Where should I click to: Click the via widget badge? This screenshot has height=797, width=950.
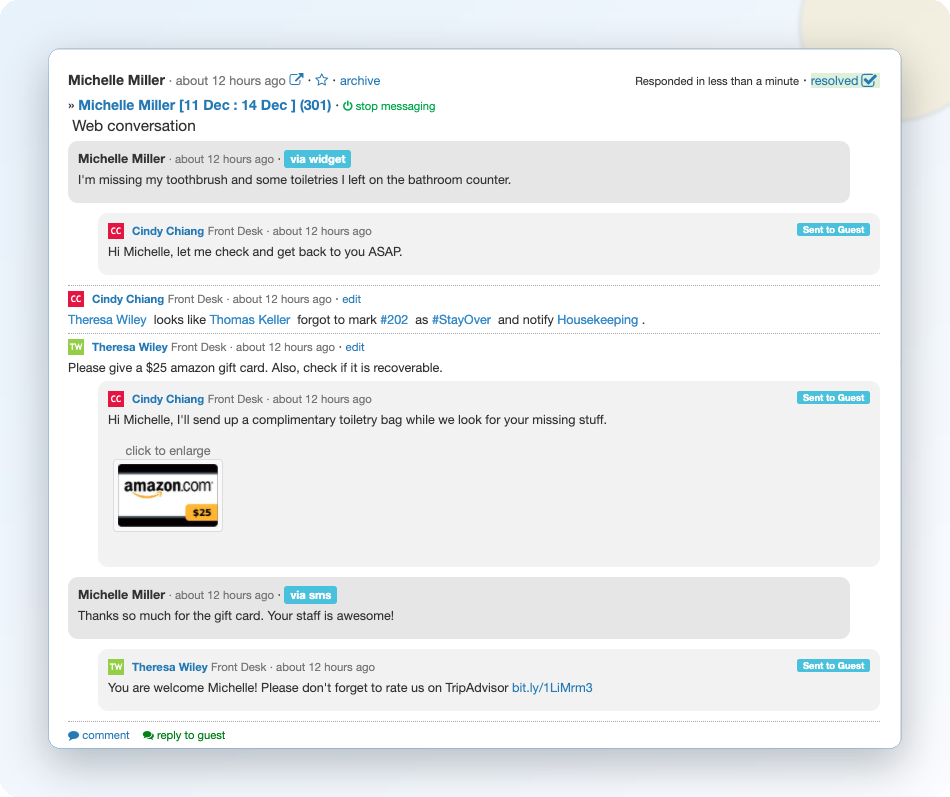[x=317, y=159]
